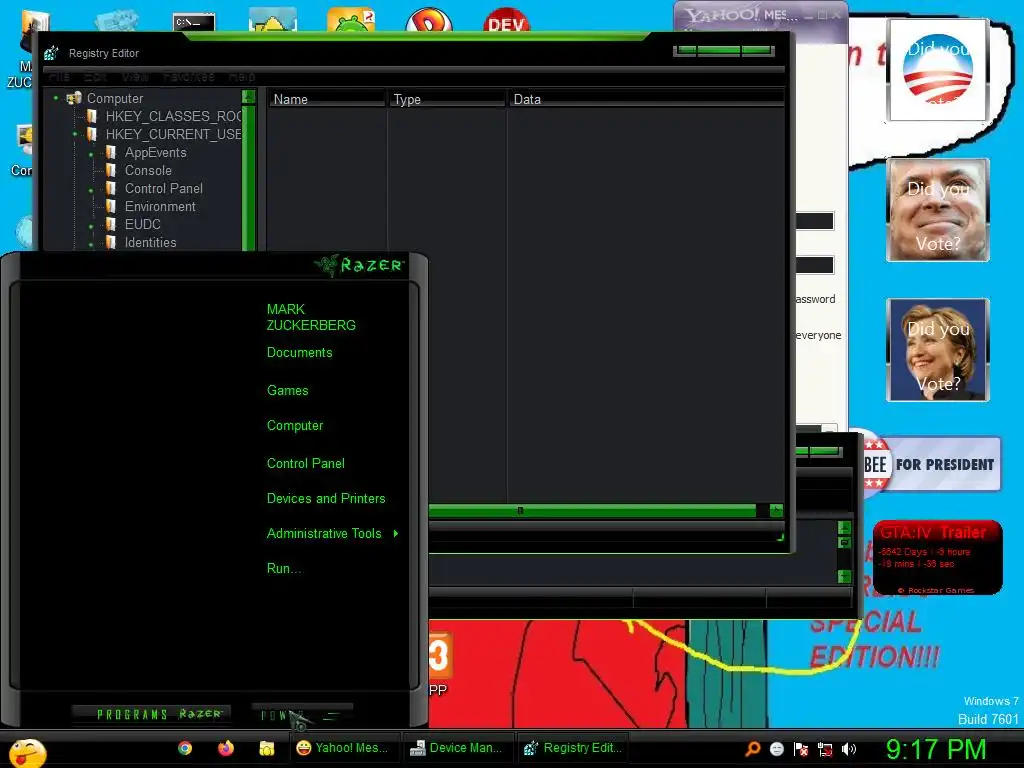The width and height of the screenshot is (1024, 768).
Task: Sort by the Data column header
Action: [646, 99]
